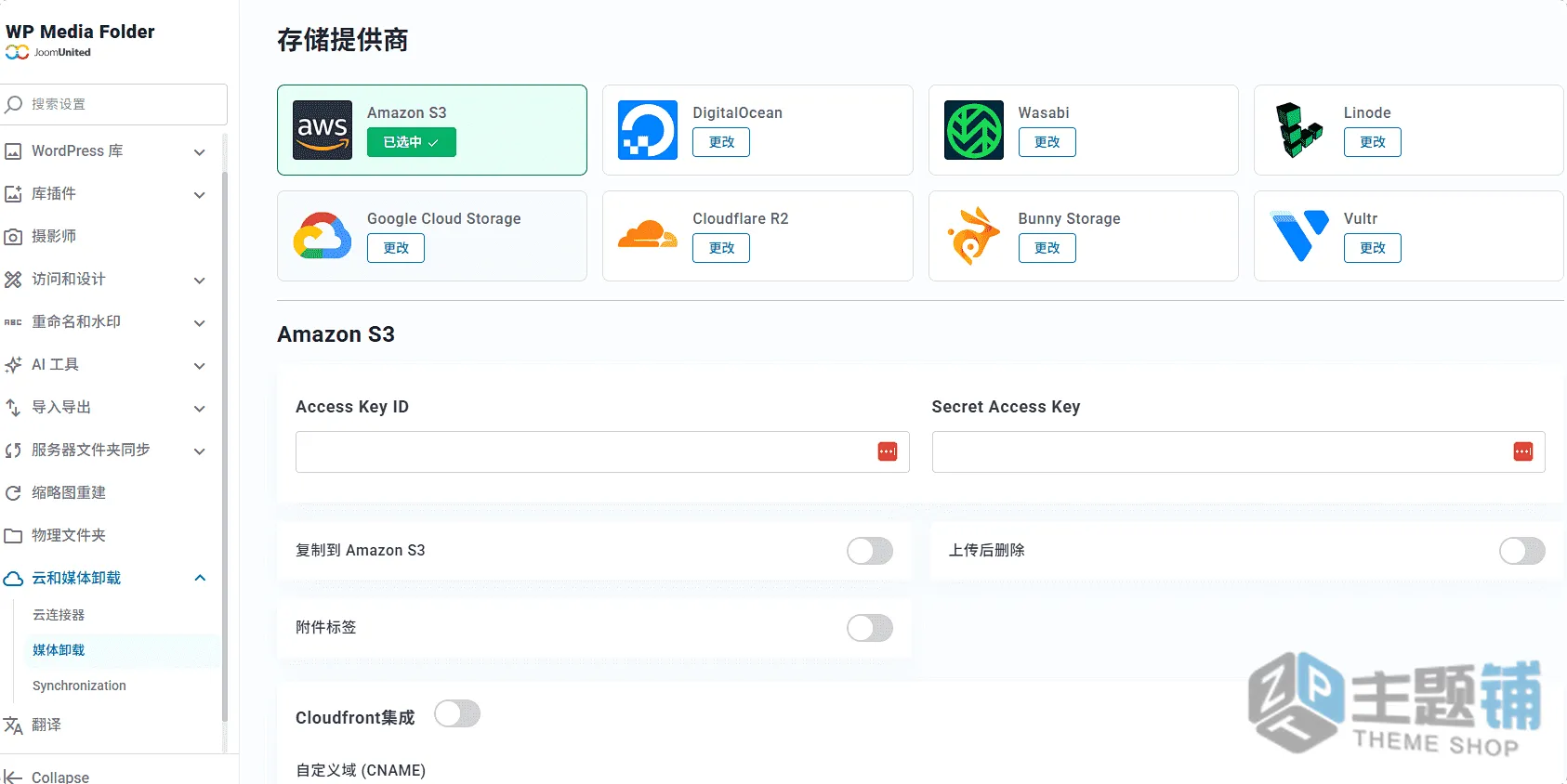
Task: Collapse 云和媒体卸载 menu chevron
Action: point(200,578)
